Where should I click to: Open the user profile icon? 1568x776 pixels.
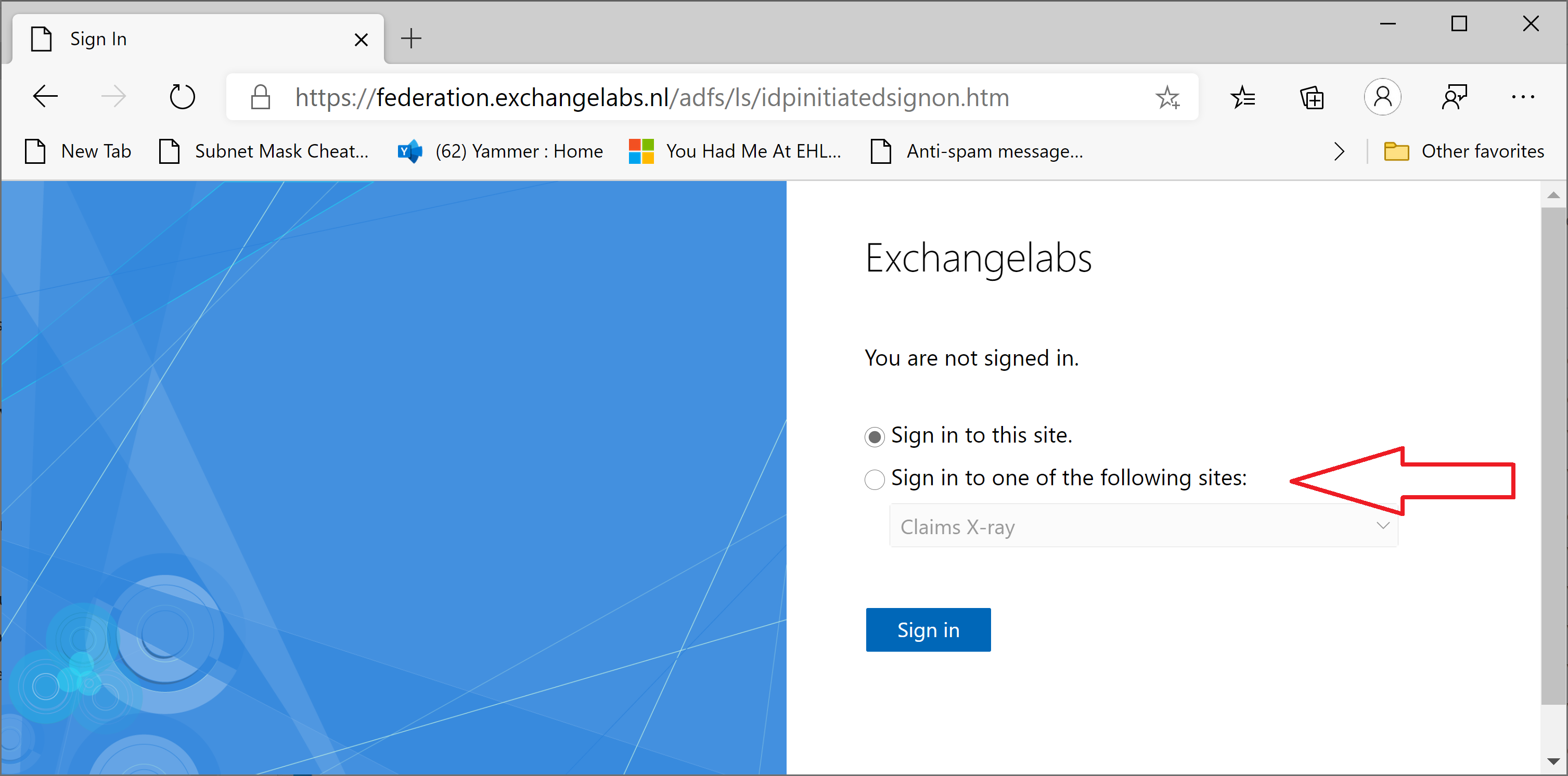point(1382,97)
